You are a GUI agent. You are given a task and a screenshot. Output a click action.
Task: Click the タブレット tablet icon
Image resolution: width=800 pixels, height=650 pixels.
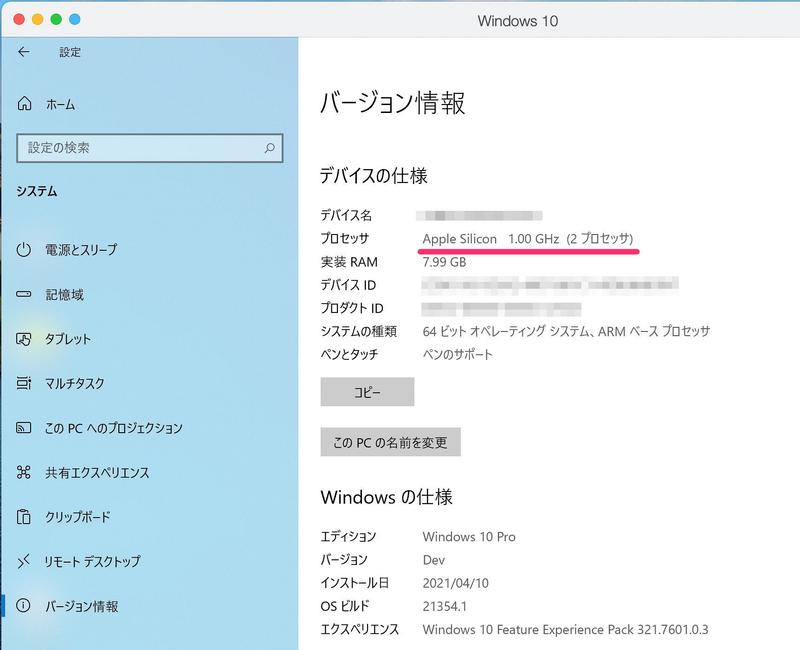(x=24, y=339)
